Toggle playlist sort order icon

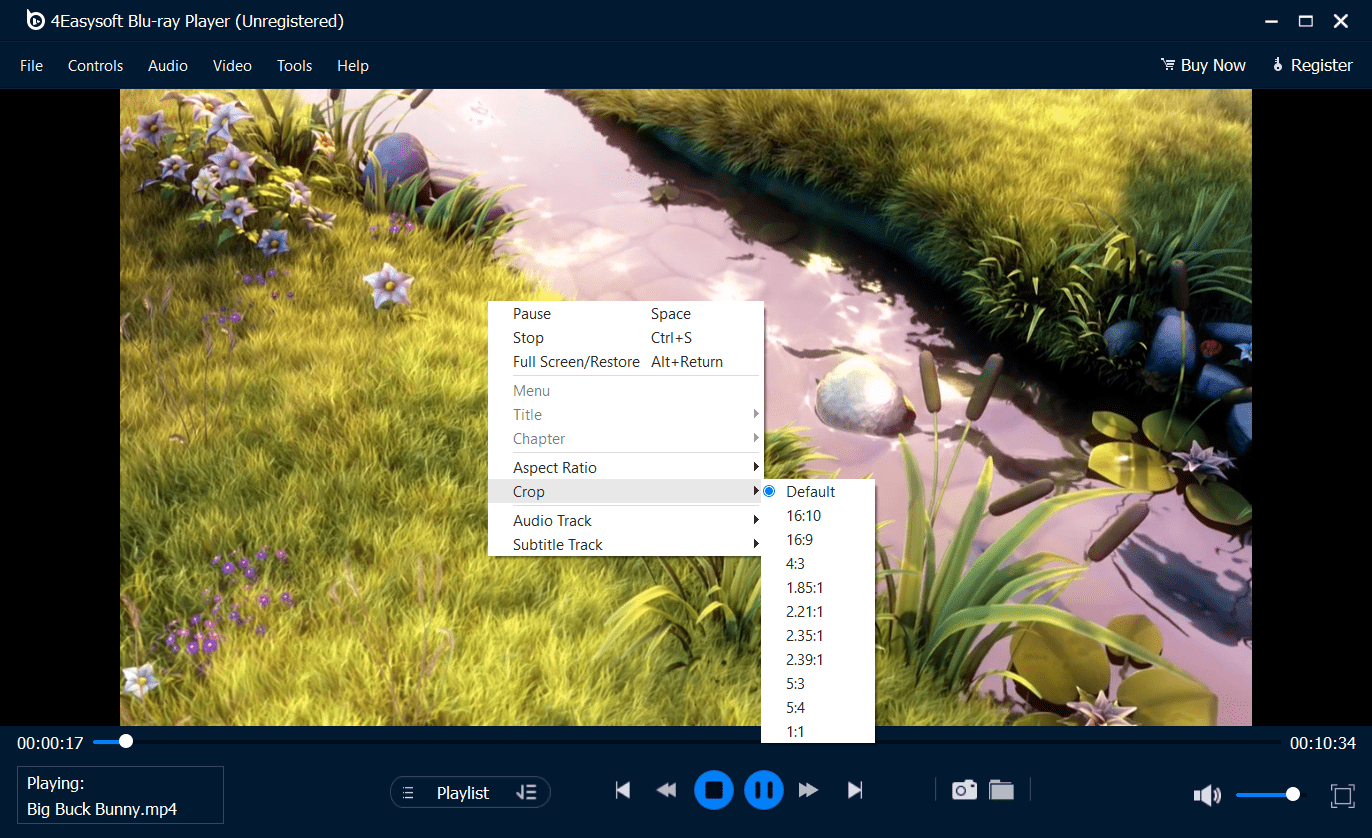526,793
